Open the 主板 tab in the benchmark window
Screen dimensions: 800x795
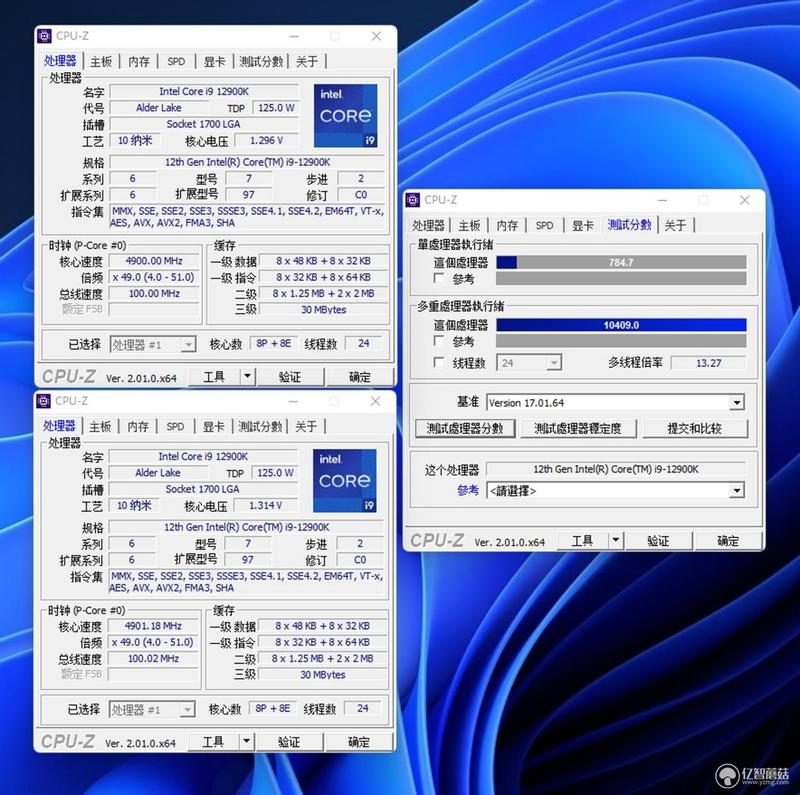tap(469, 226)
